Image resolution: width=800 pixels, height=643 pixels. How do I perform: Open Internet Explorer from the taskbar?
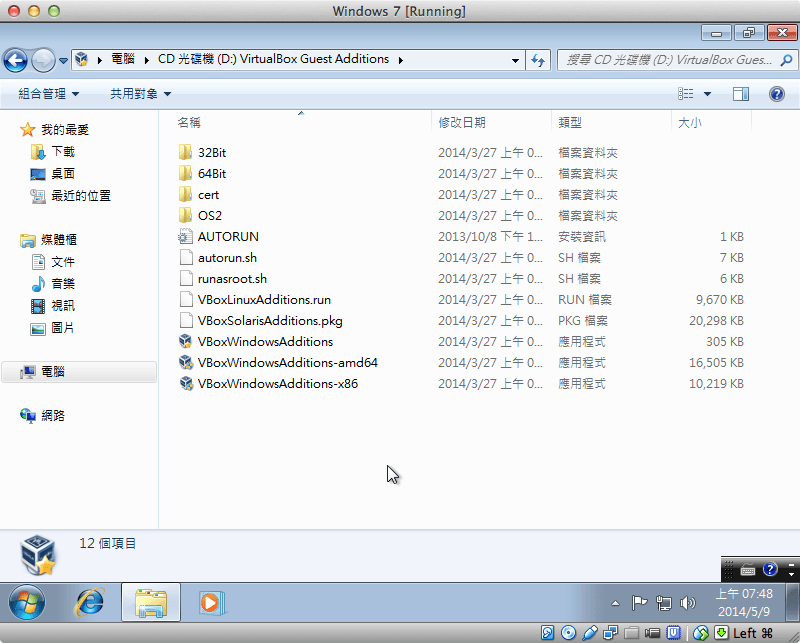tap(90, 603)
